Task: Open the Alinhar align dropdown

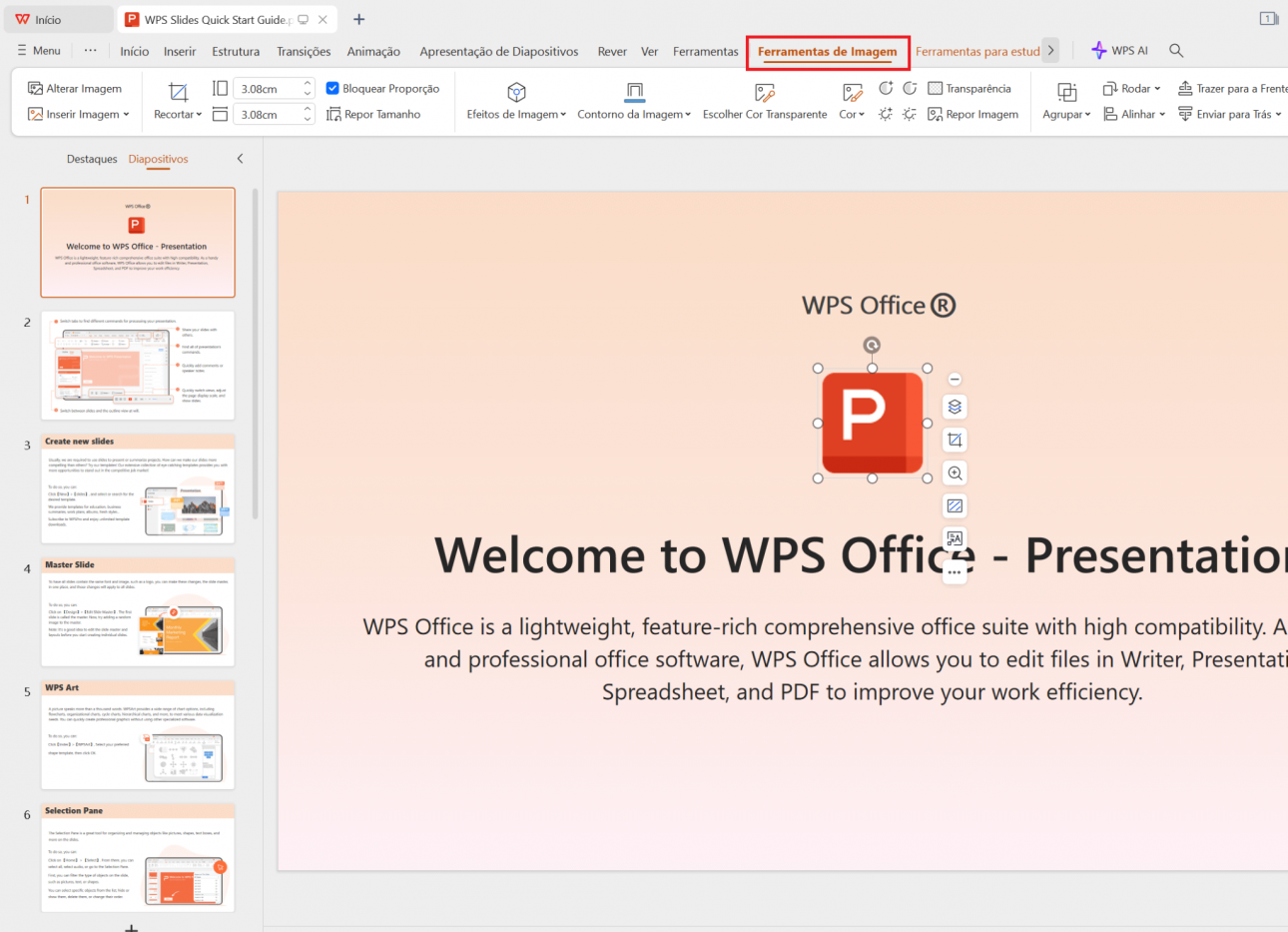Action: click(1134, 114)
